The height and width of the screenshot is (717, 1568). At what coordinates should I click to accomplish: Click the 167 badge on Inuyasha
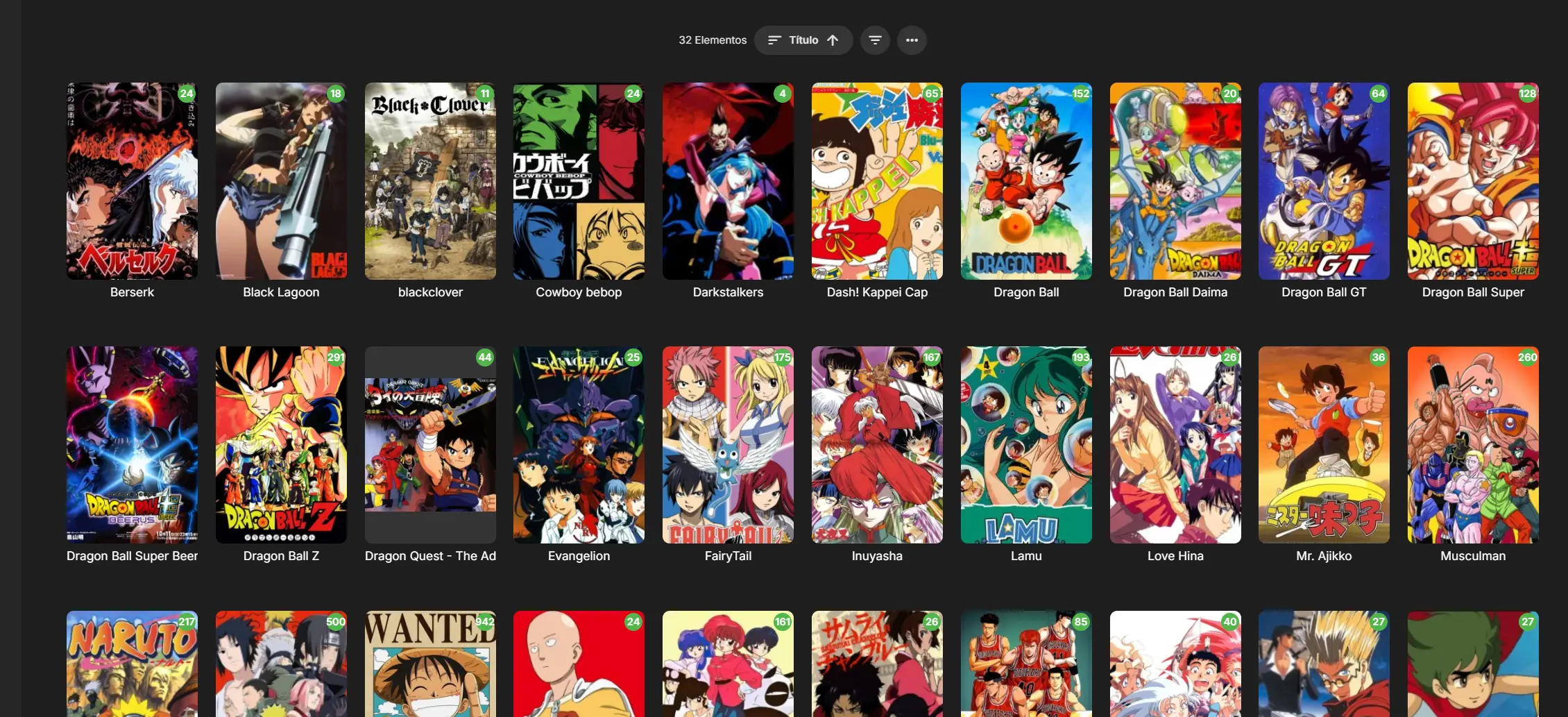pyautogui.click(x=932, y=357)
